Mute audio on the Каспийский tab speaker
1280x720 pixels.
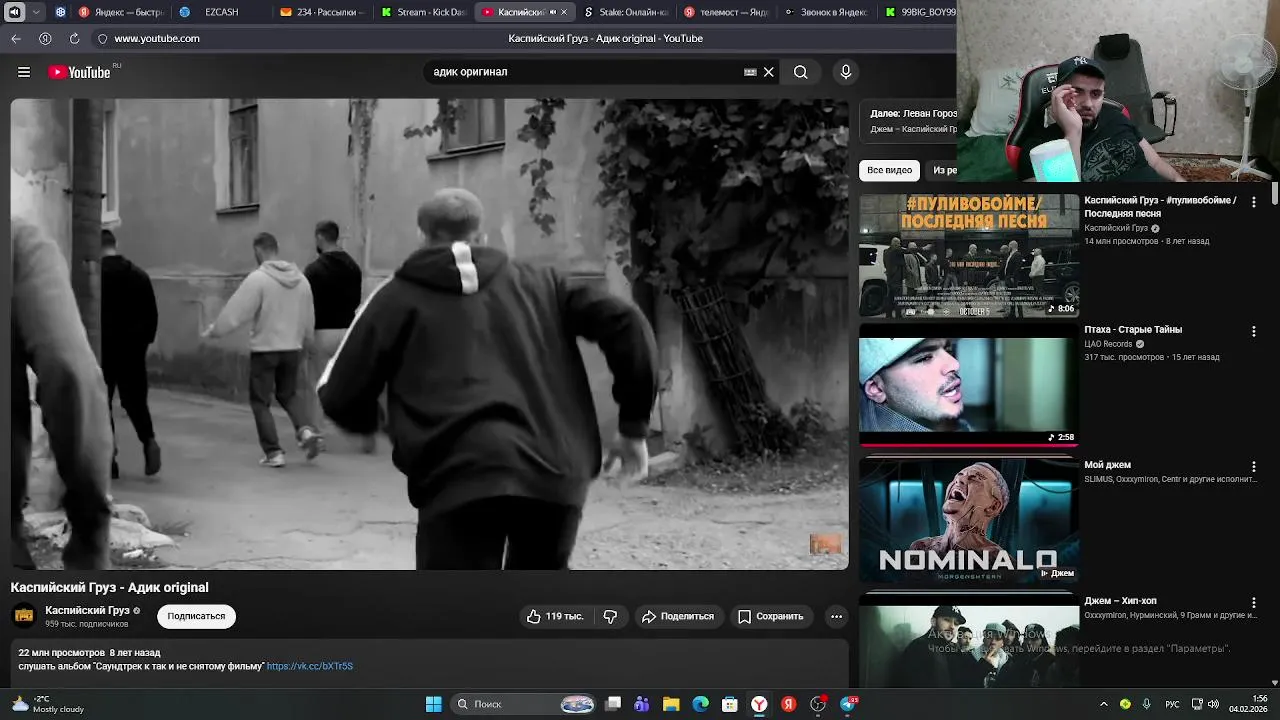[x=552, y=12]
